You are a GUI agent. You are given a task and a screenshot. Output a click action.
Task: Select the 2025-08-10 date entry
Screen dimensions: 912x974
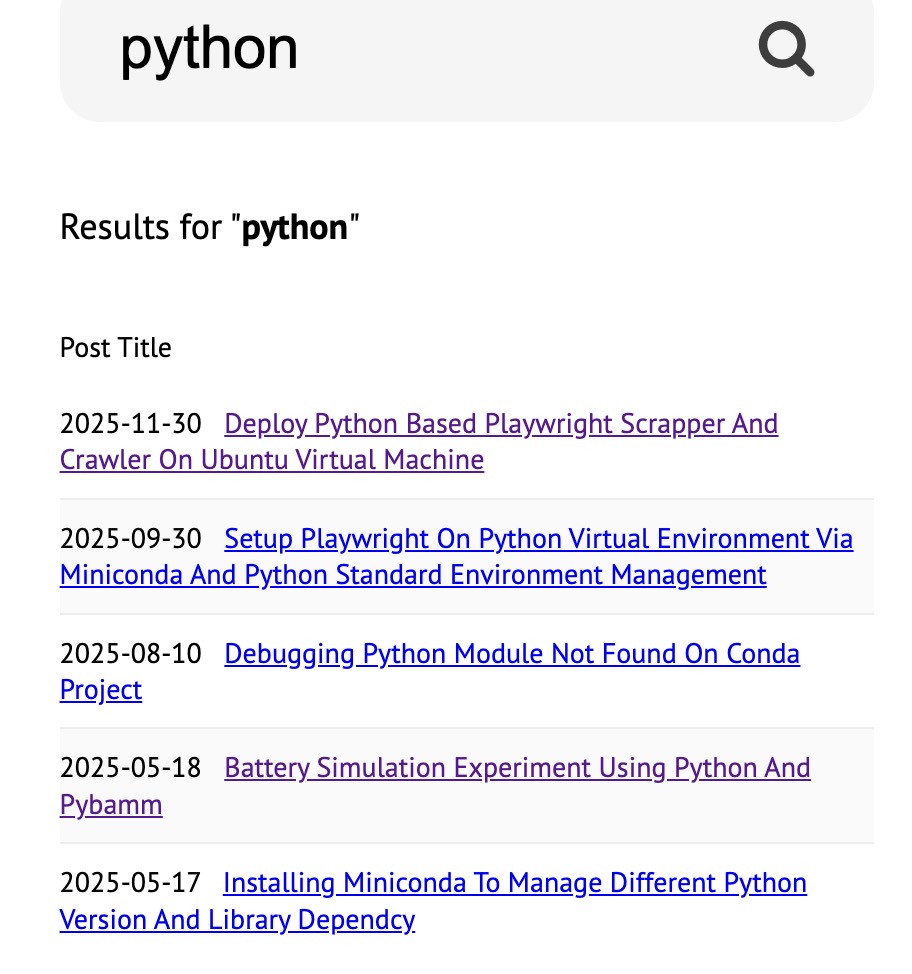click(130, 654)
